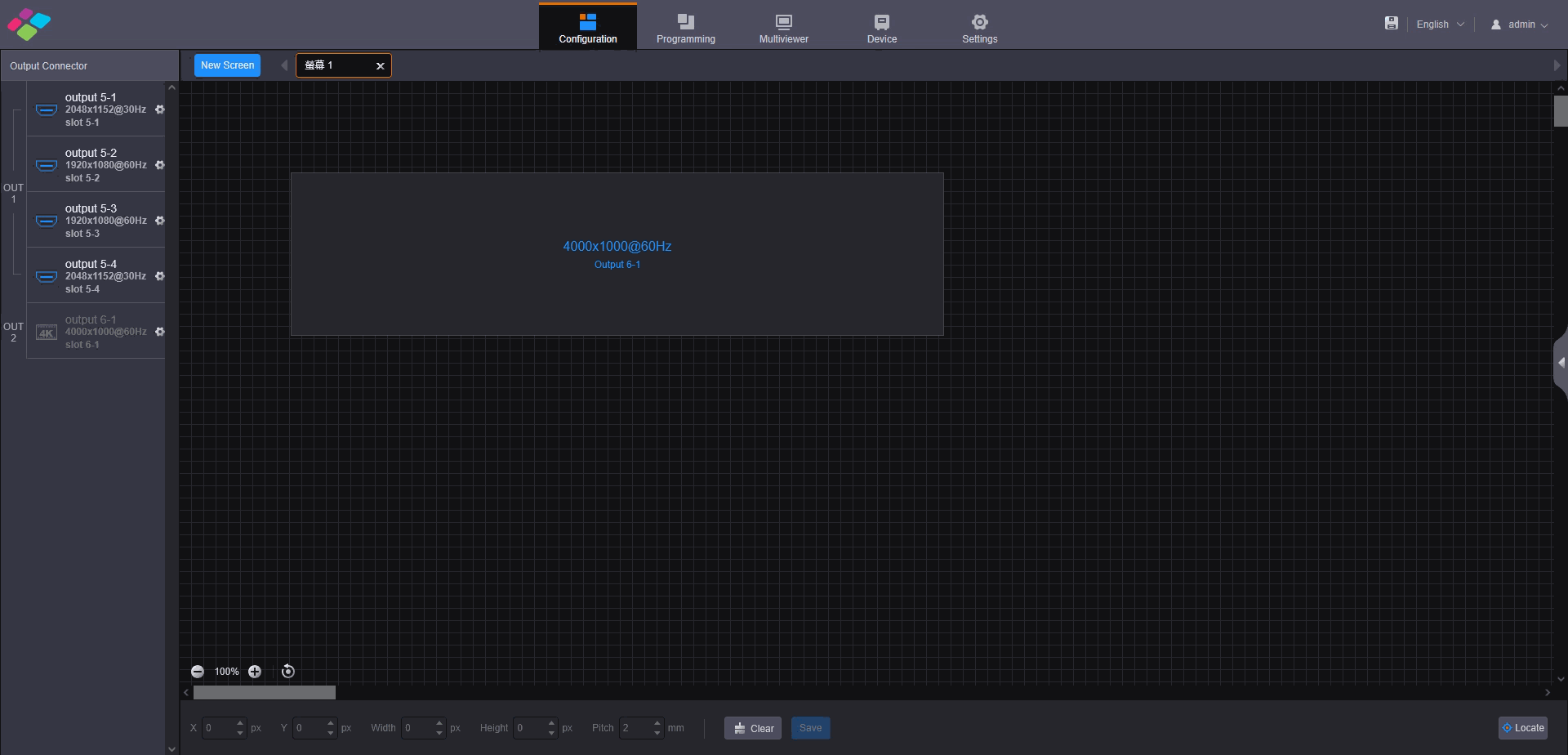Viewport: 1568px width, 755px height.
Task: Click the vertical canvas scrollbar thumb
Action: tap(1561, 111)
